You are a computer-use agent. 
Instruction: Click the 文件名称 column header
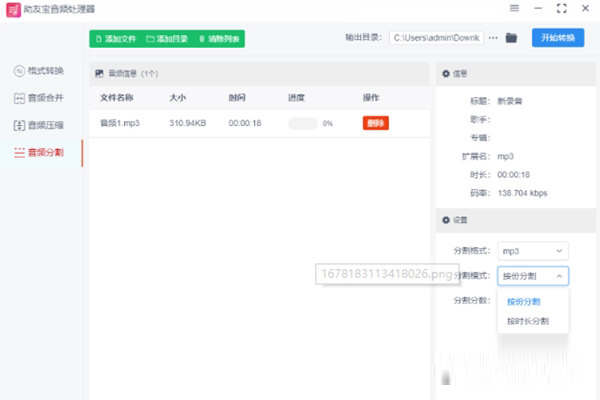[x=117, y=98]
